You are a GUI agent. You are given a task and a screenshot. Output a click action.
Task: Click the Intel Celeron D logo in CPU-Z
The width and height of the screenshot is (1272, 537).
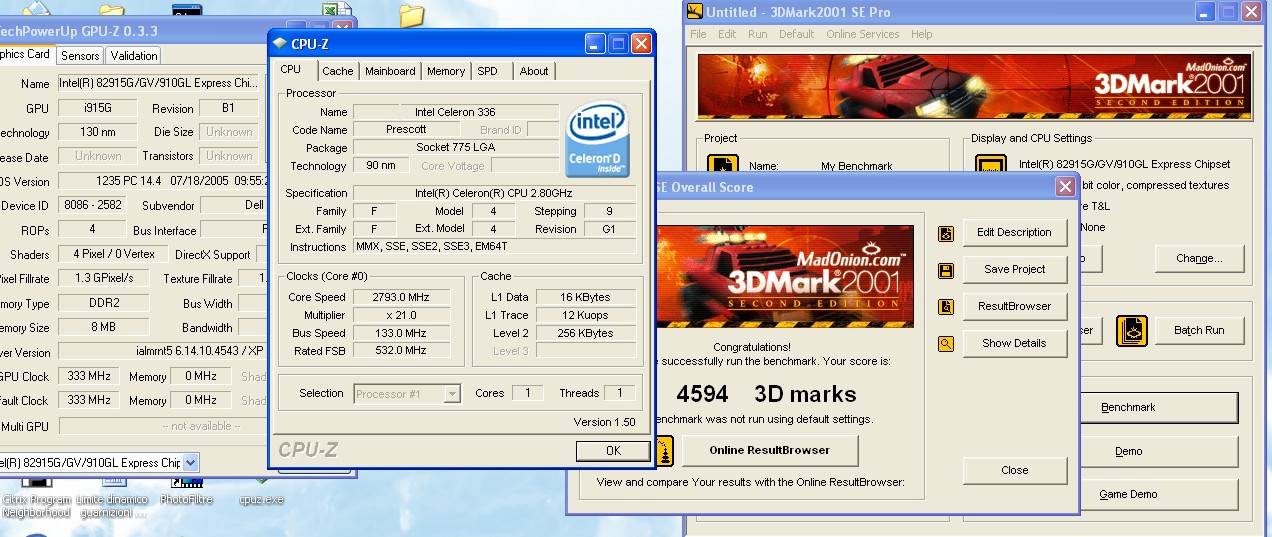coord(598,139)
